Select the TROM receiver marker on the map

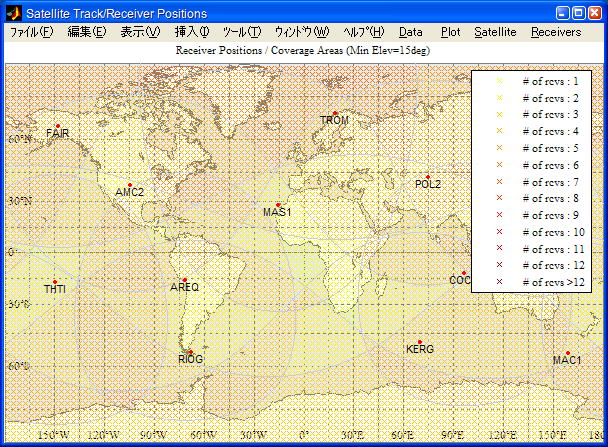pyautogui.click(x=334, y=113)
